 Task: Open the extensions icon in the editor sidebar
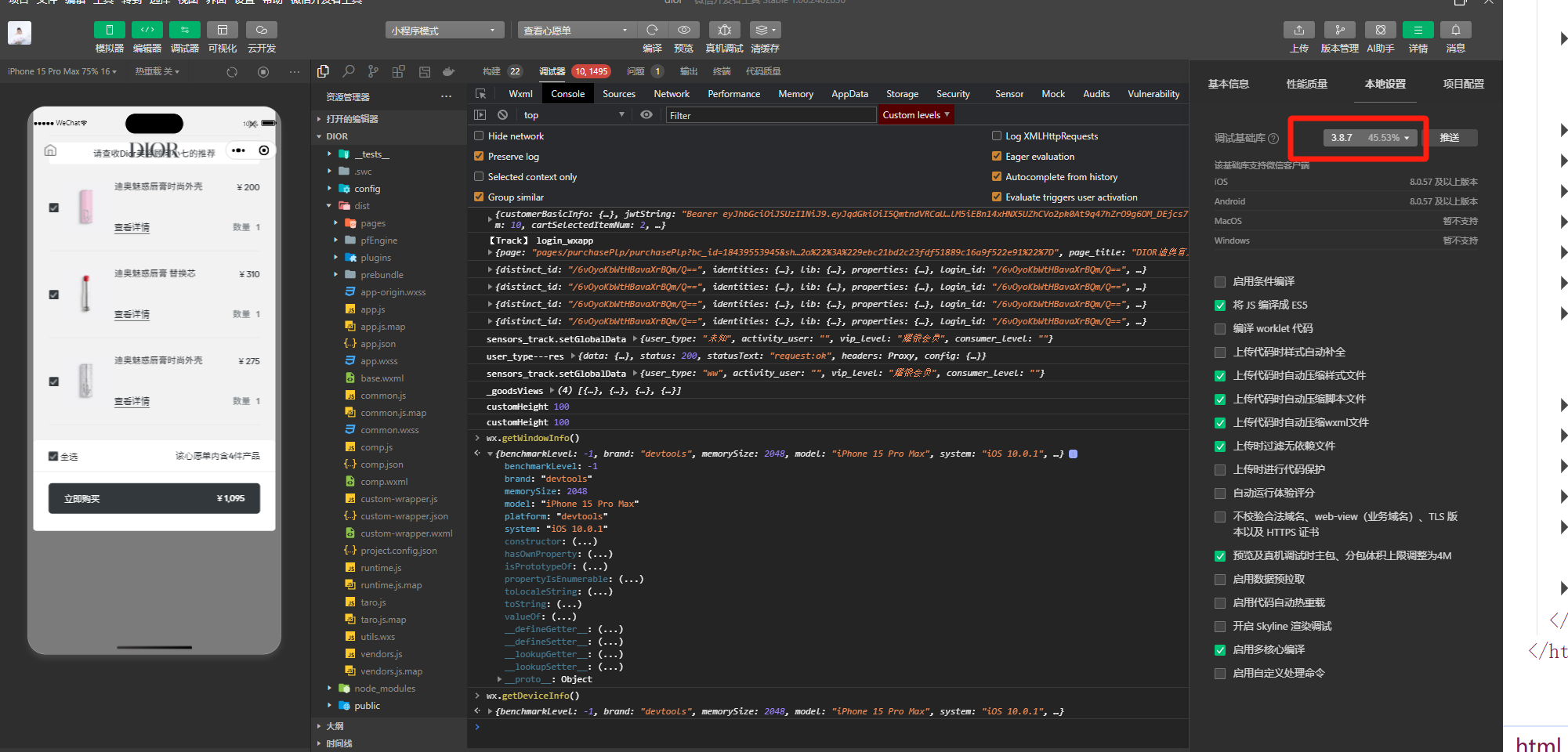coord(398,71)
